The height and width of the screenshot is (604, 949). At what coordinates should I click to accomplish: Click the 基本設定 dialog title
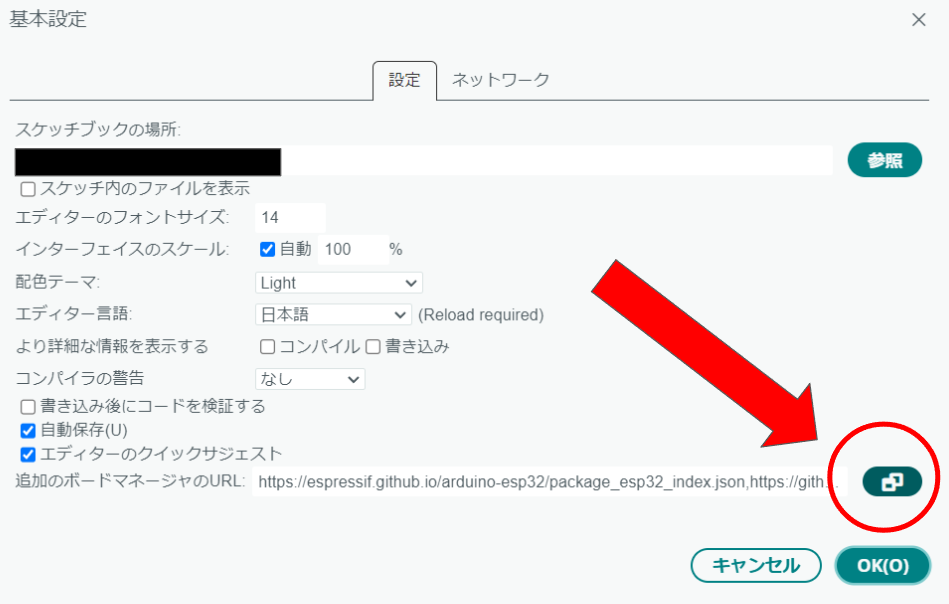coord(48,19)
